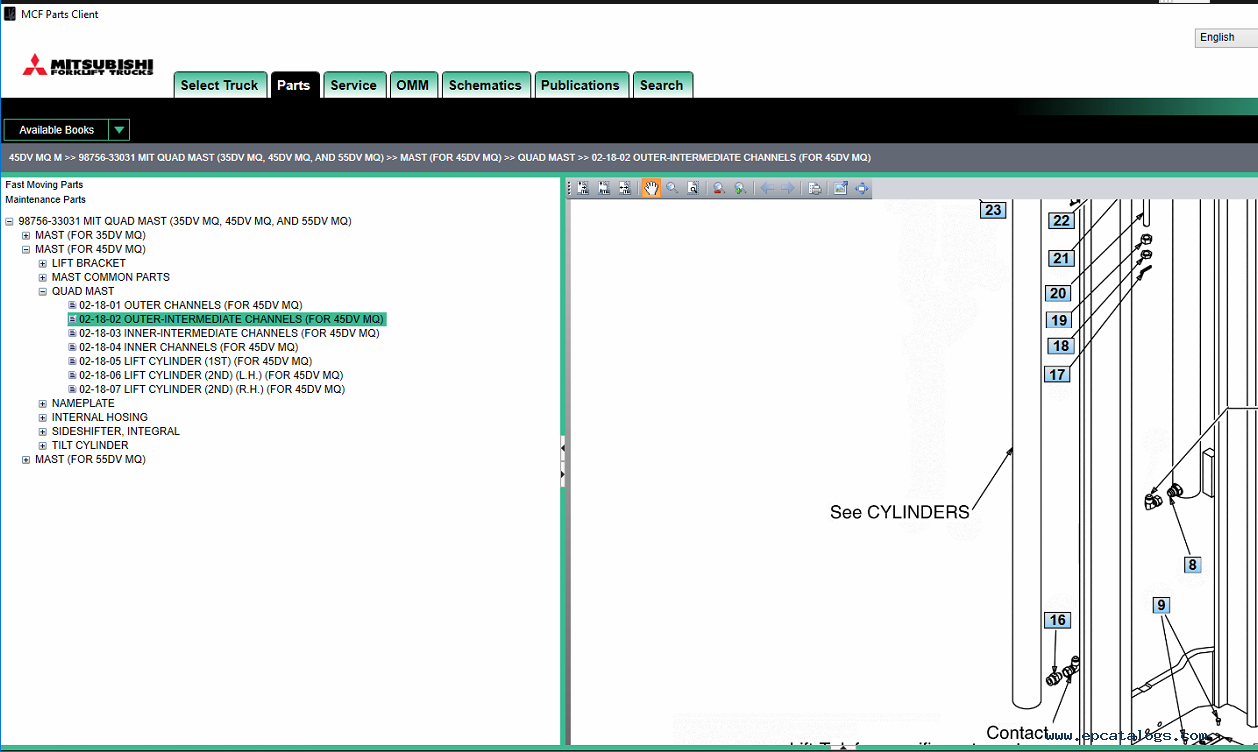Activate the magnifier zoom tool
The image size is (1258, 752).
coord(672,188)
